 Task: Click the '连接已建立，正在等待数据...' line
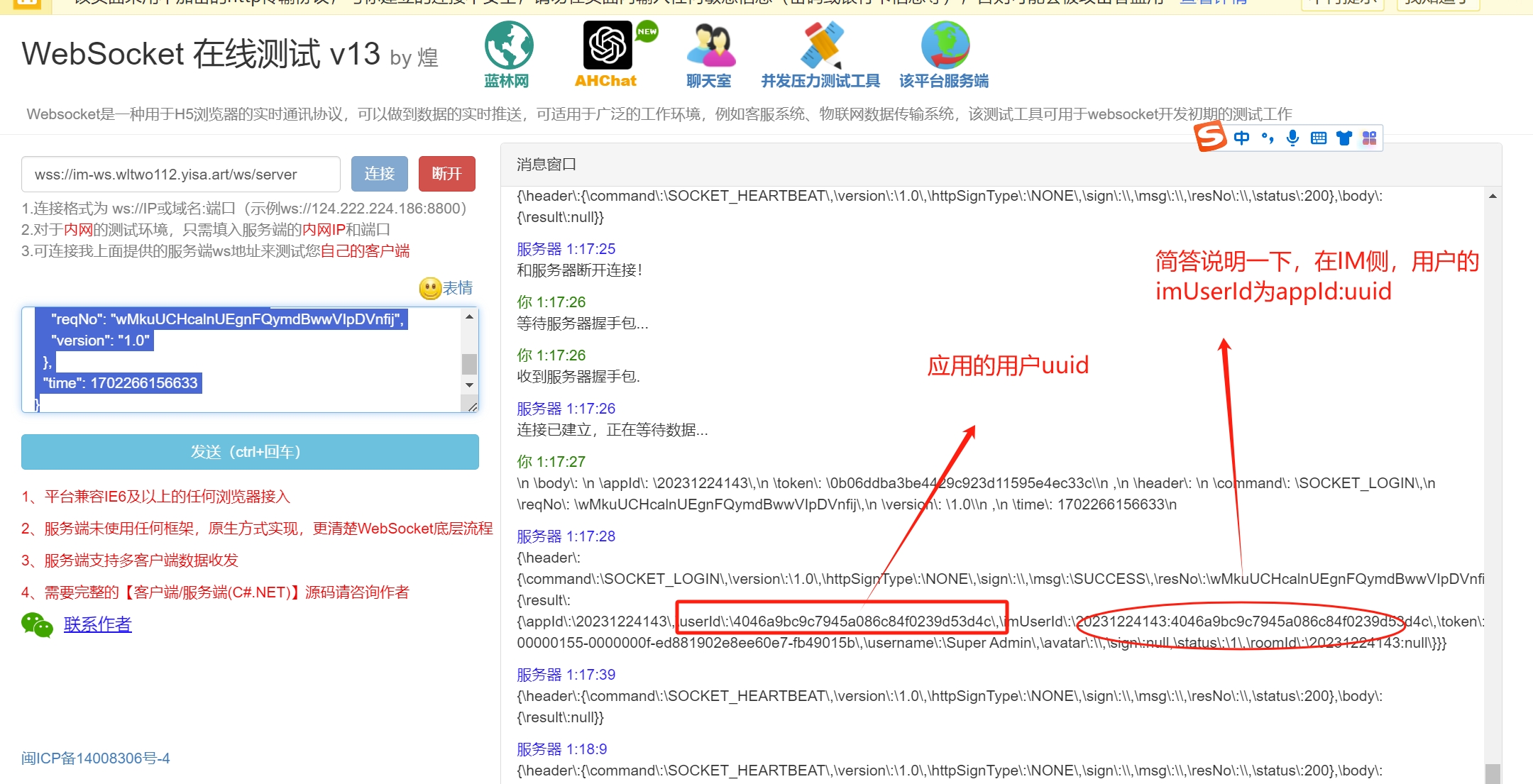click(612, 430)
